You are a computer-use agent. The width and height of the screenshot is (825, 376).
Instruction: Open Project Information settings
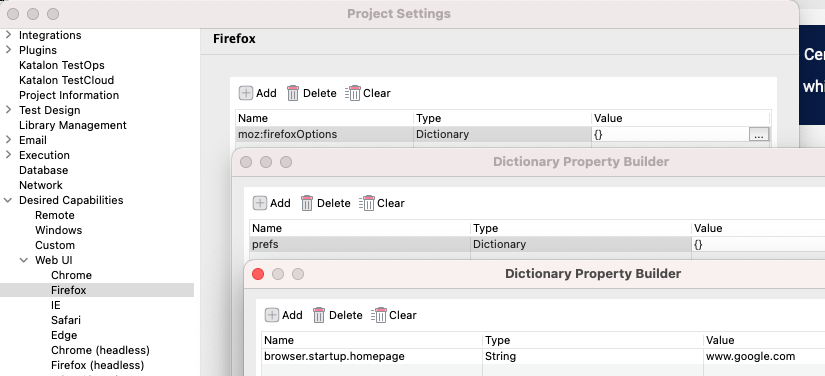point(69,95)
